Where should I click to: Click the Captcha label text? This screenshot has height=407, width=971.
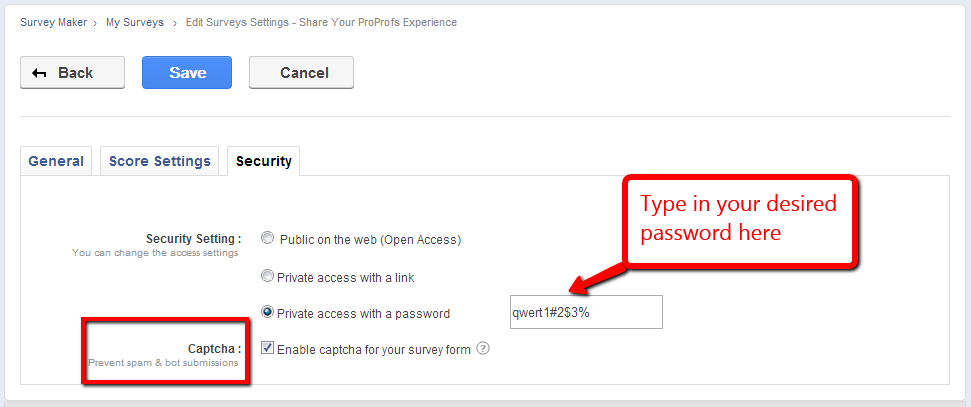pyautogui.click(x=214, y=349)
